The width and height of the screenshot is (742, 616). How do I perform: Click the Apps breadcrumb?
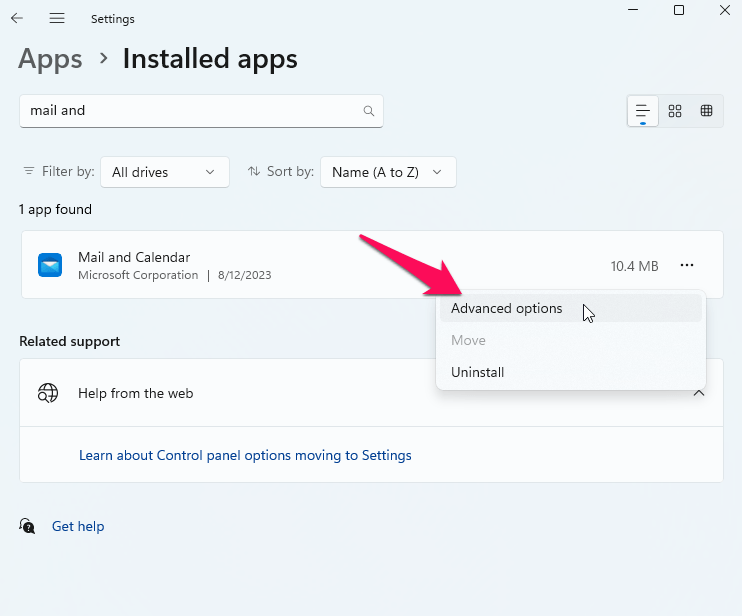[50, 59]
